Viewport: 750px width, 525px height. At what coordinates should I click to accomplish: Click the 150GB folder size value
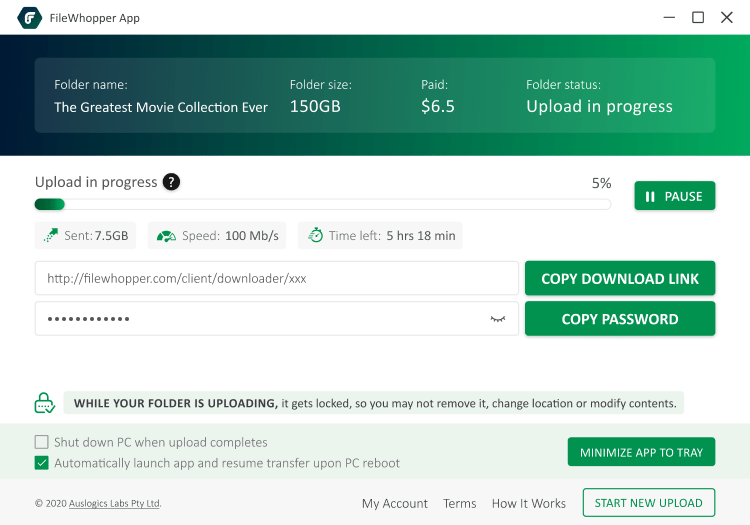click(315, 106)
